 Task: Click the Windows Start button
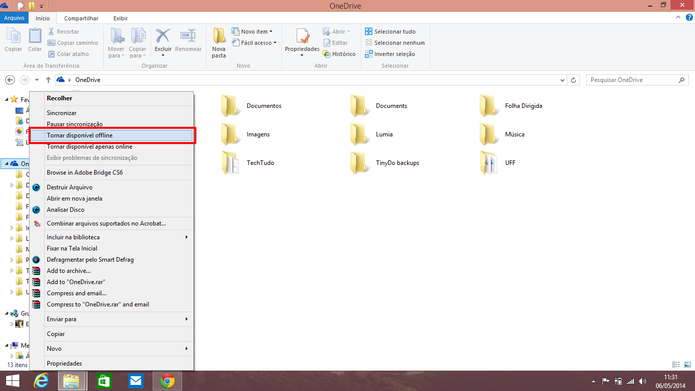click(12, 381)
